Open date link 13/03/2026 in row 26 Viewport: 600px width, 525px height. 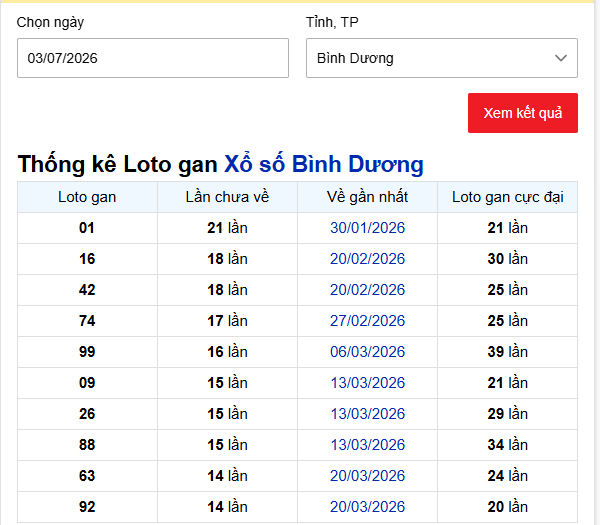pos(367,414)
